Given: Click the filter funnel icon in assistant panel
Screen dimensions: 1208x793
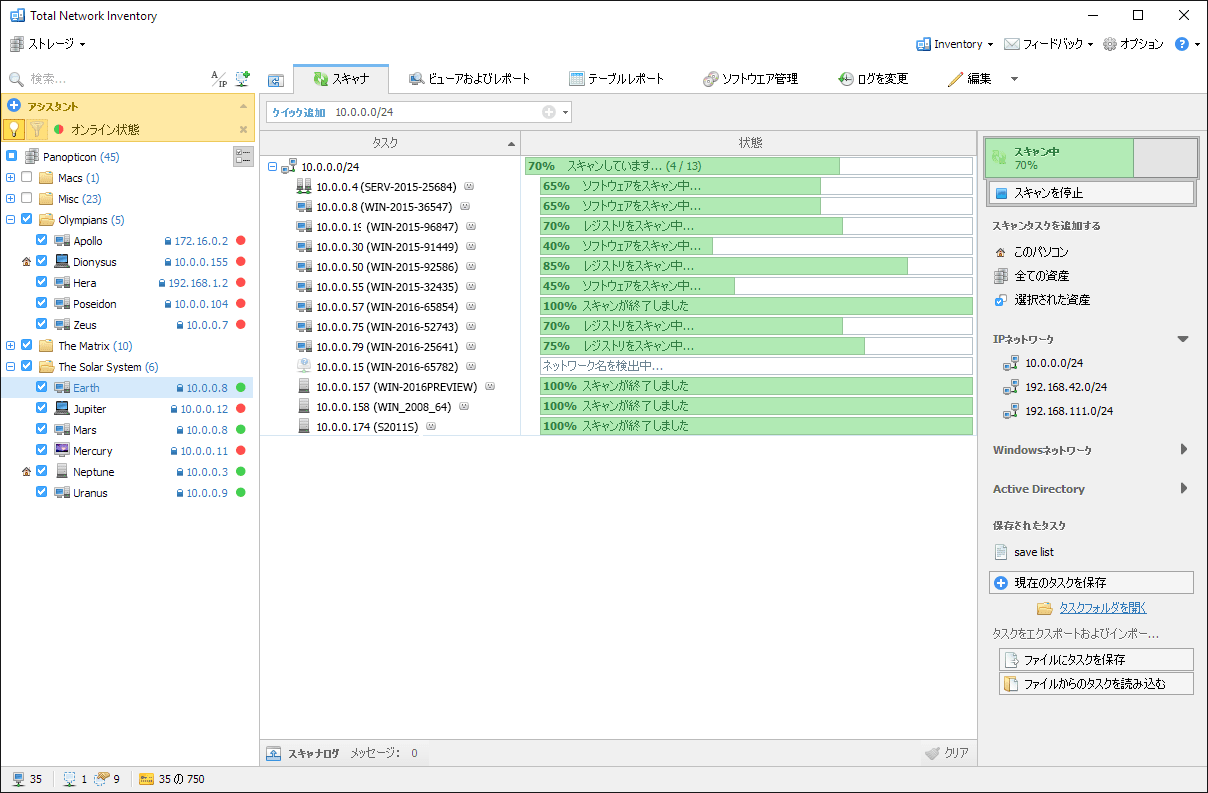Looking at the screenshot, I should (x=37, y=129).
